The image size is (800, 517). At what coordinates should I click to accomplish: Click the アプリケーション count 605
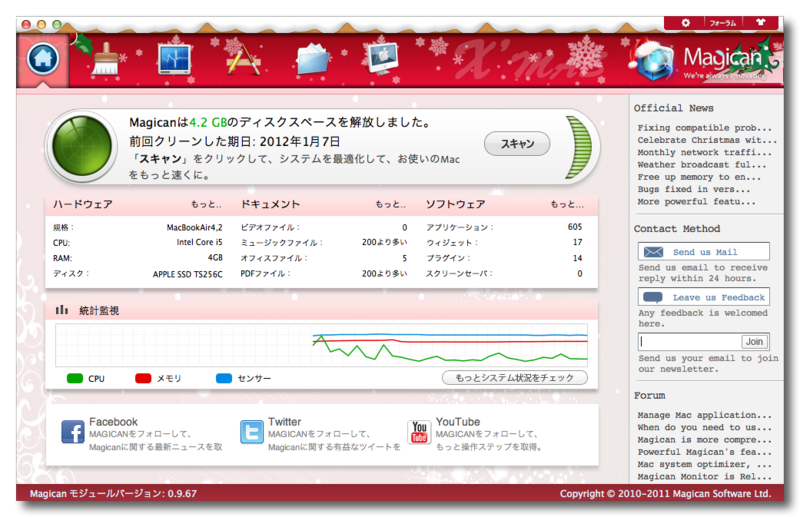pos(575,227)
